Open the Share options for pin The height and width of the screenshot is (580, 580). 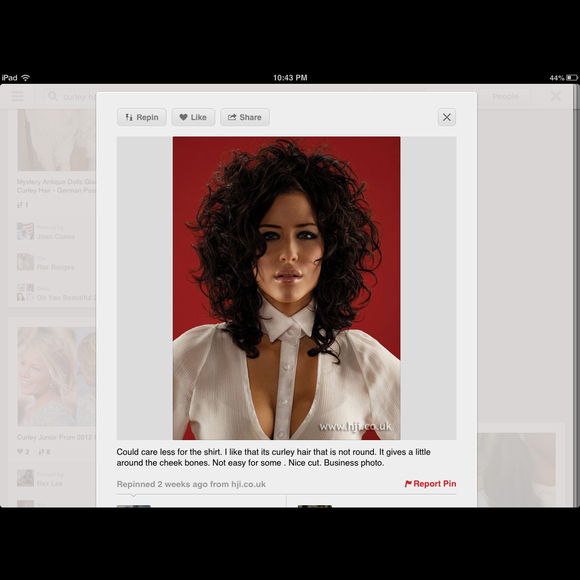point(245,117)
